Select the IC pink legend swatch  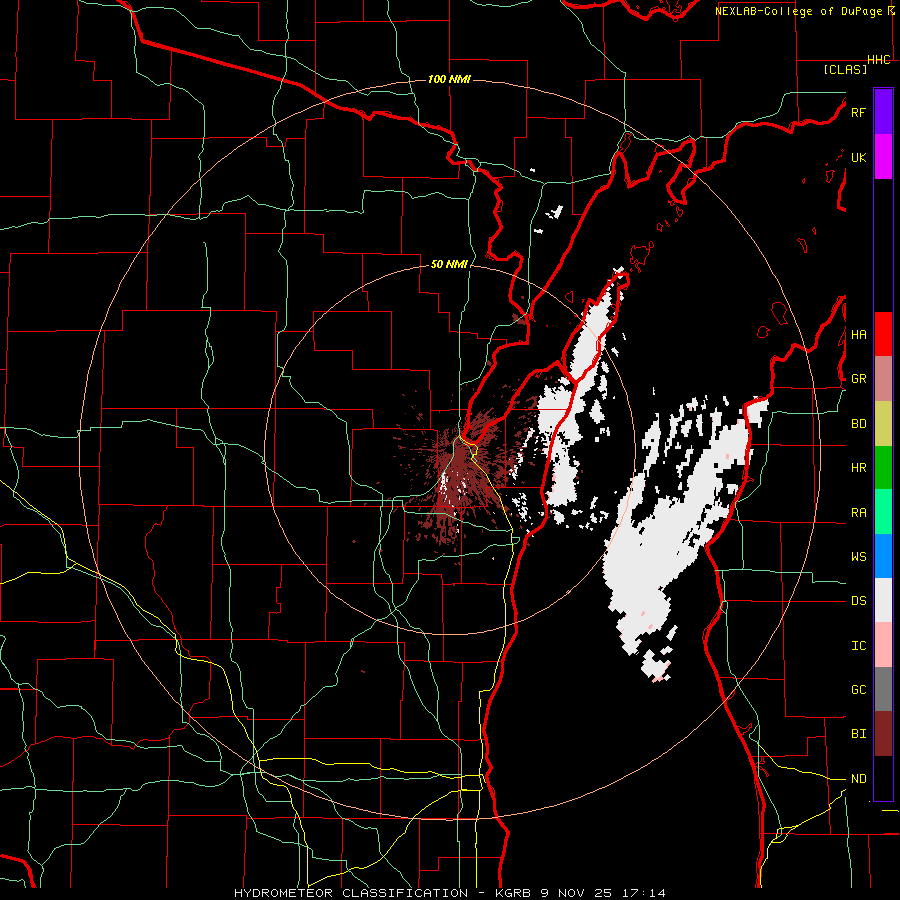point(883,645)
